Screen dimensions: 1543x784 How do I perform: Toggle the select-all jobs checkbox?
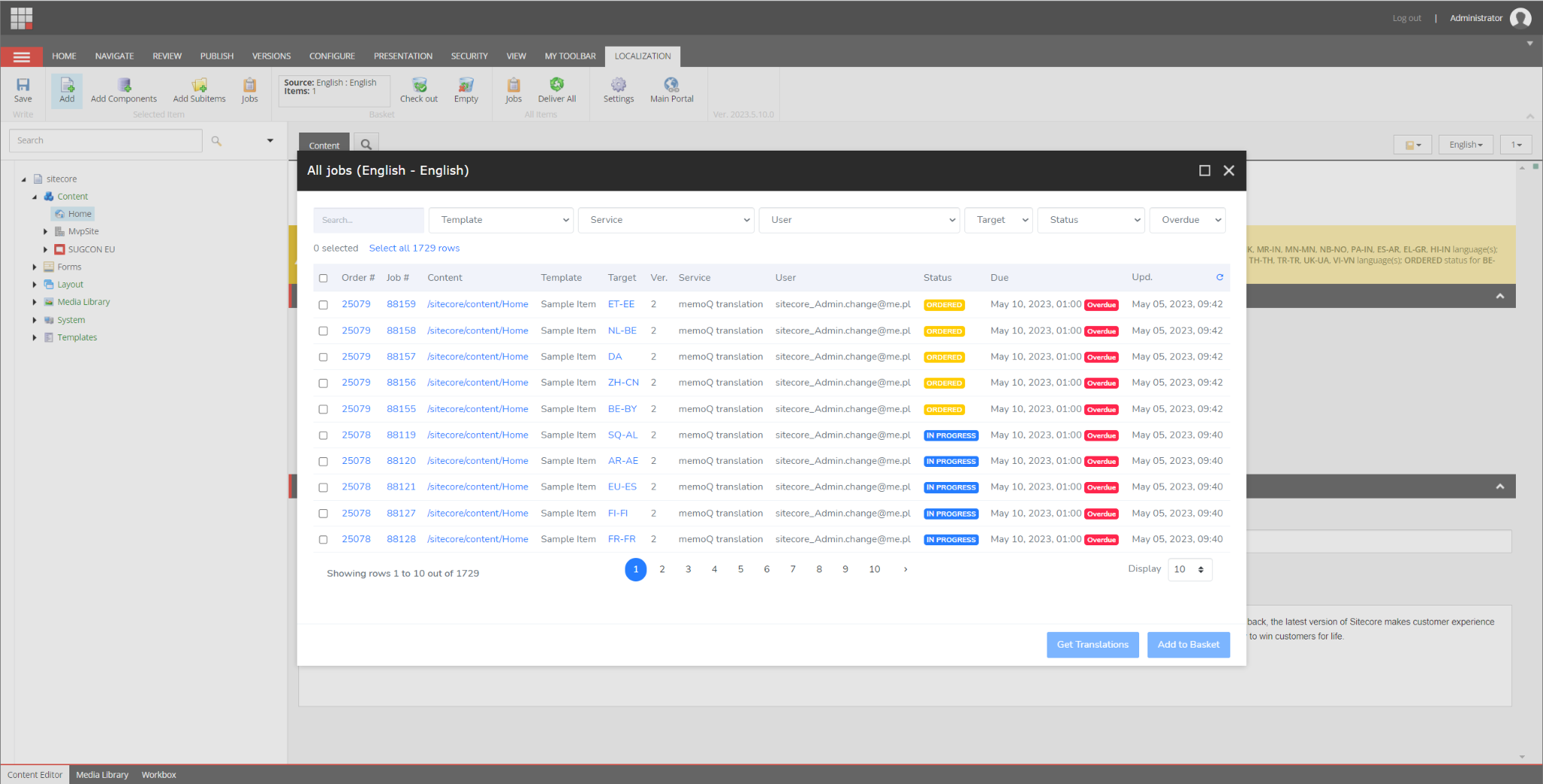323,278
